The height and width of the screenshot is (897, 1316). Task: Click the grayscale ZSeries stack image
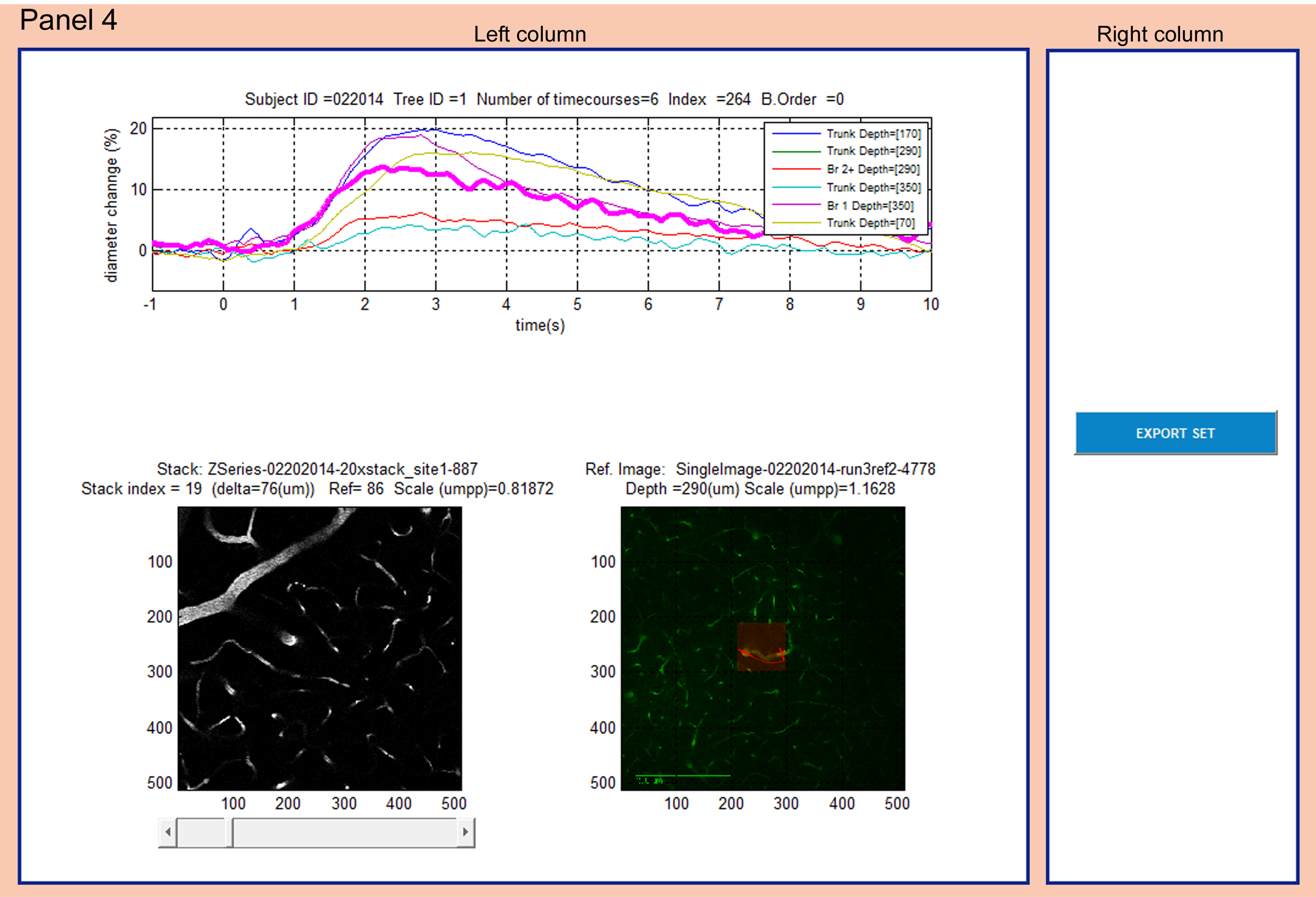pos(320,648)
